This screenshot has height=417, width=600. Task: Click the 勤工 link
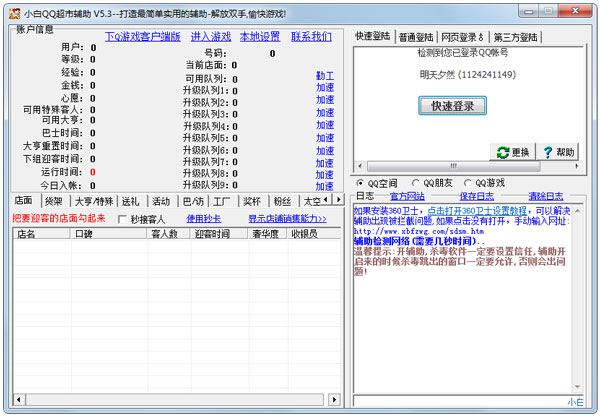click(x=325, y=76)
